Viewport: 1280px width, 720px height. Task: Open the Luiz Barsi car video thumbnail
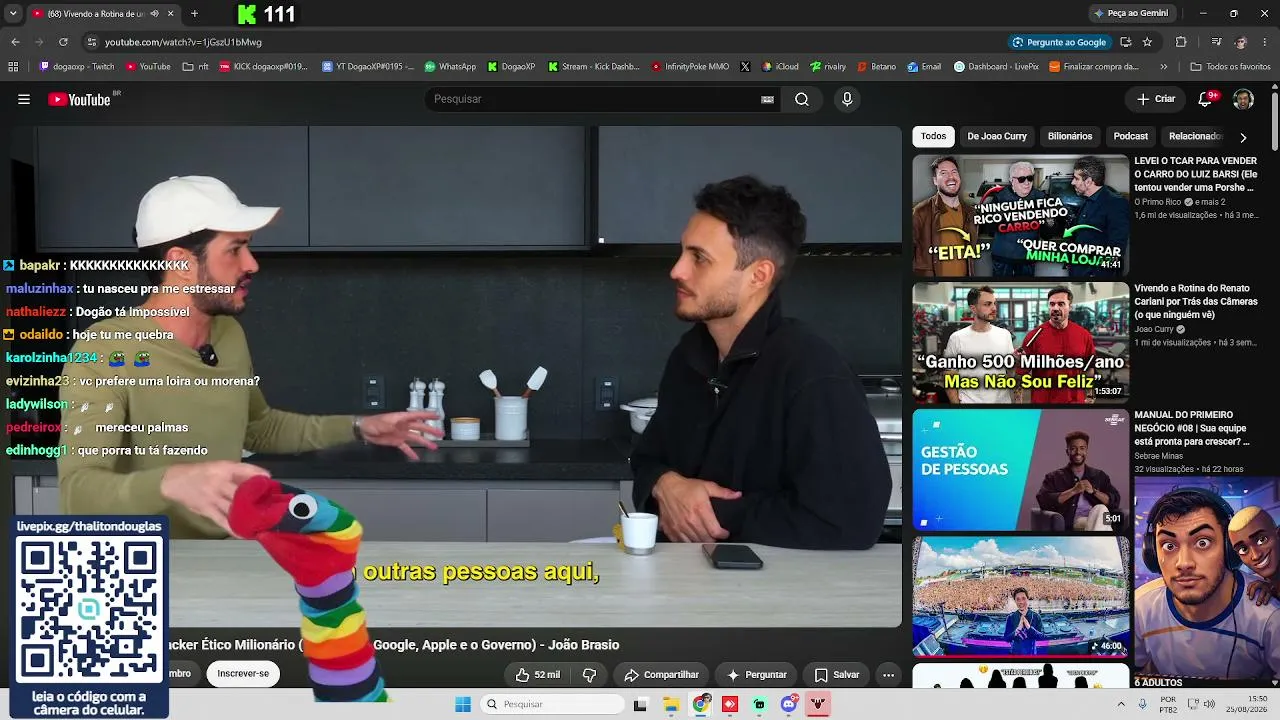coord(1020,215)
